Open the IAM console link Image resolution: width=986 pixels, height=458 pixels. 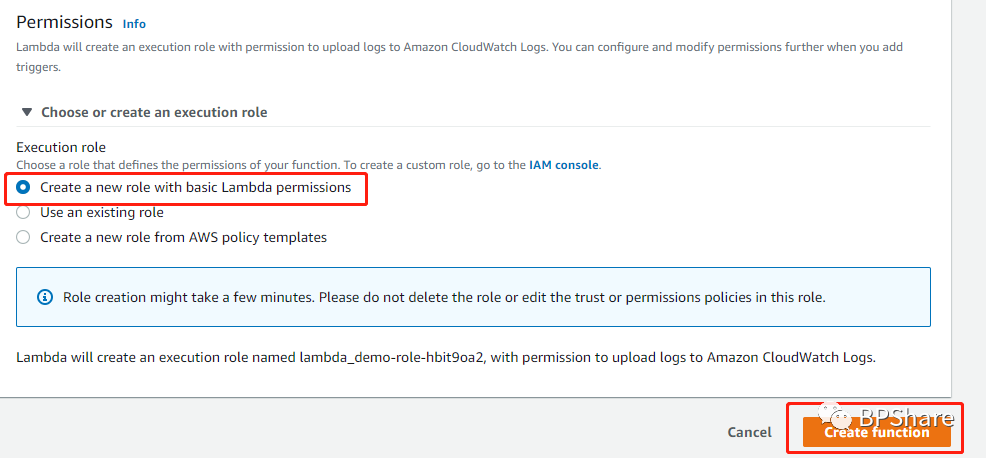click(563, 164)
